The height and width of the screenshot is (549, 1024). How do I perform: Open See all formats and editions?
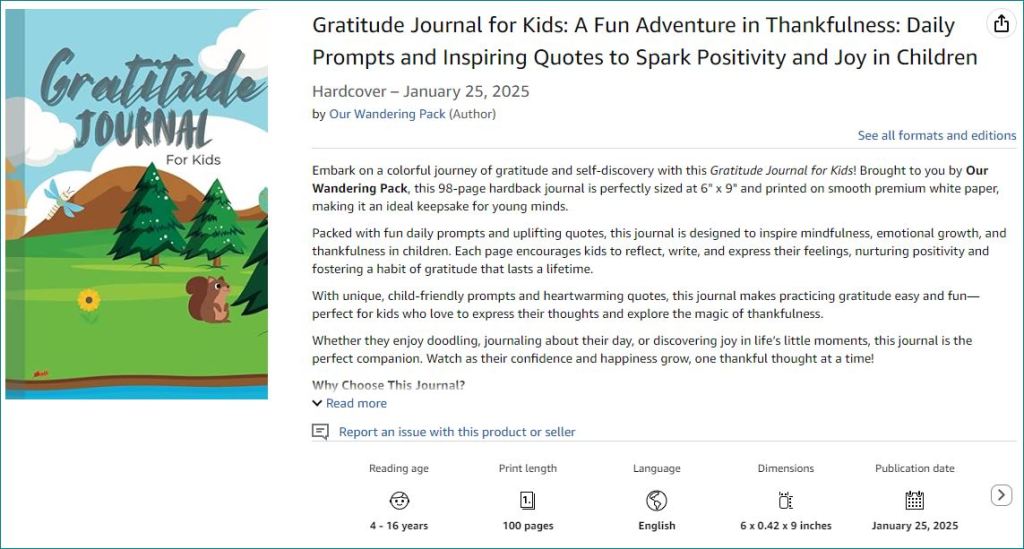936,135
